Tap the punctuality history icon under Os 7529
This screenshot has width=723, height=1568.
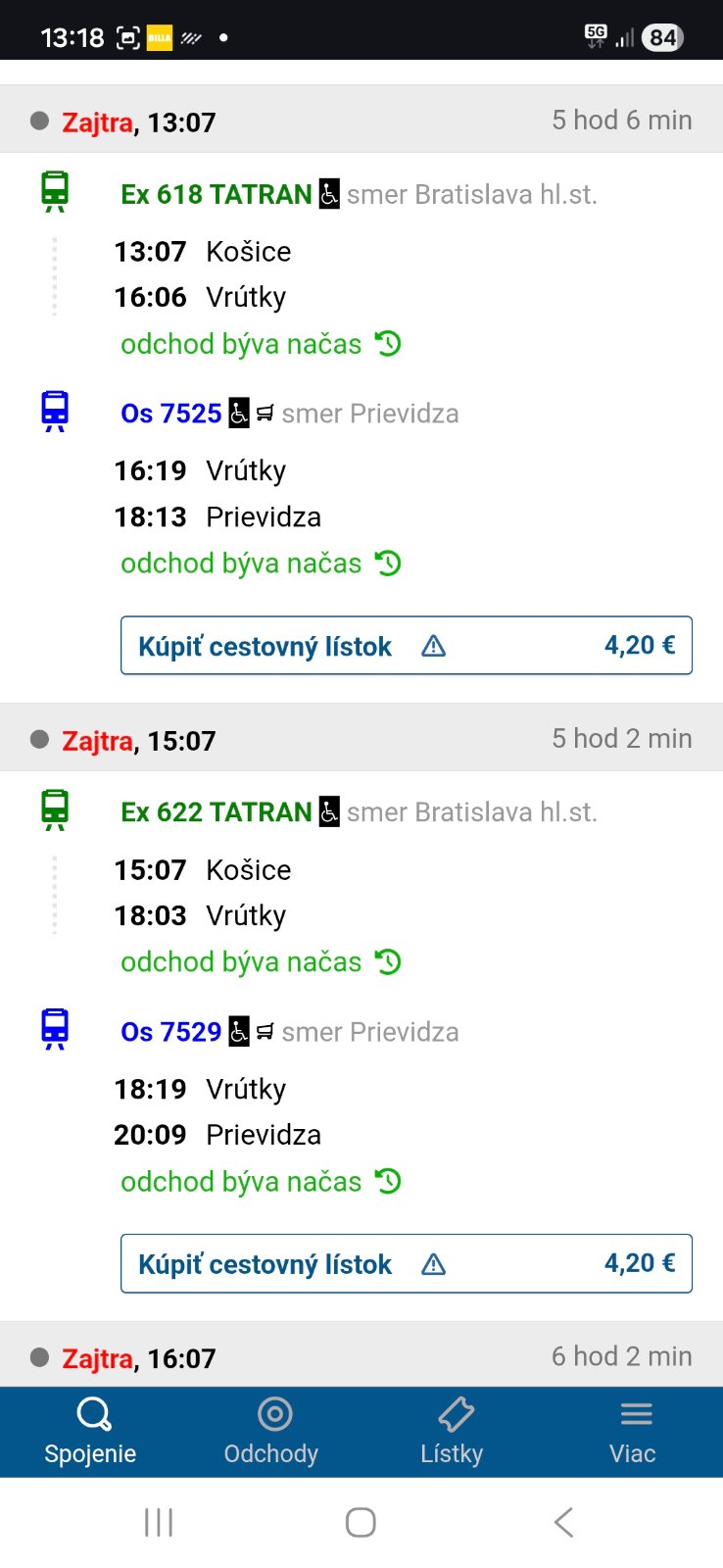tap(389, 1182)
